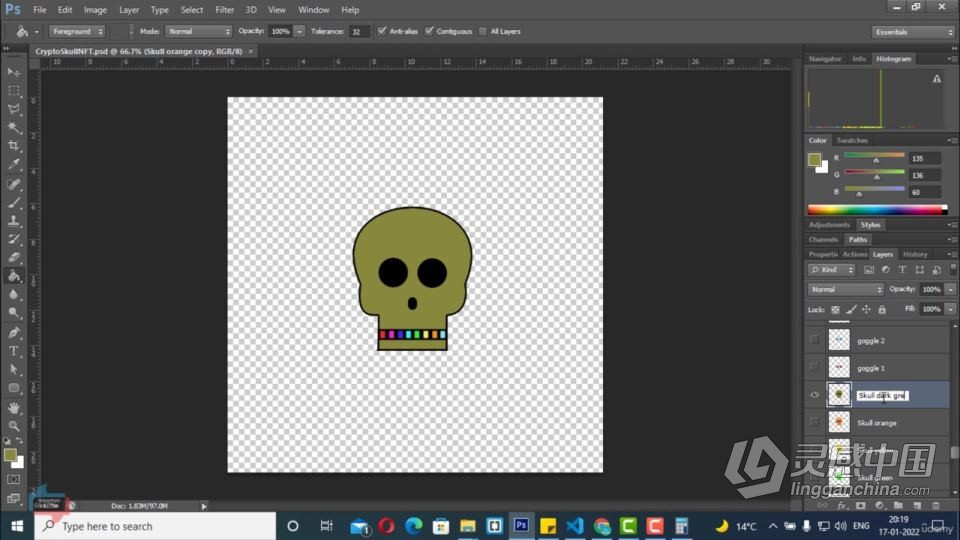Open Visual Studio Code from taskbar
The width and height of the screenshot is (960, 540).
point(575,526)
